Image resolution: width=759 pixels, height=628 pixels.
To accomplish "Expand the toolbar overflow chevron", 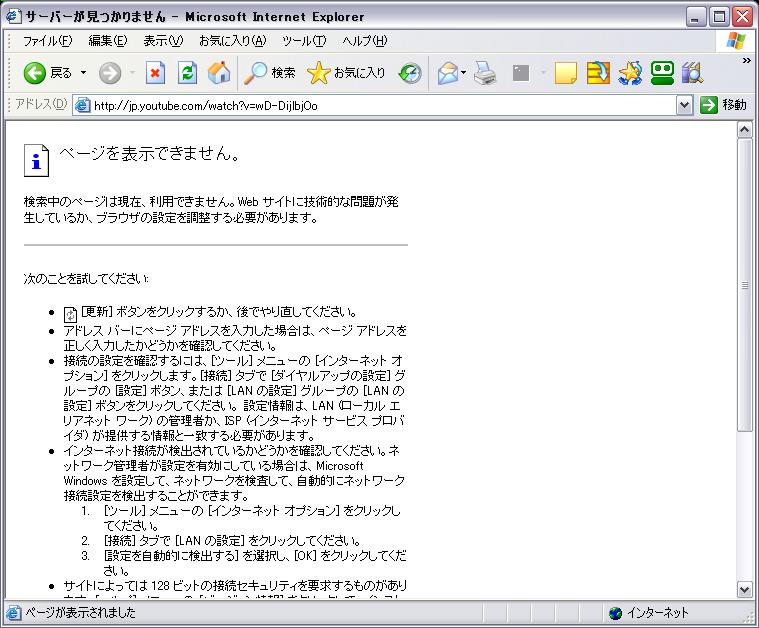I will coord(746,60).
